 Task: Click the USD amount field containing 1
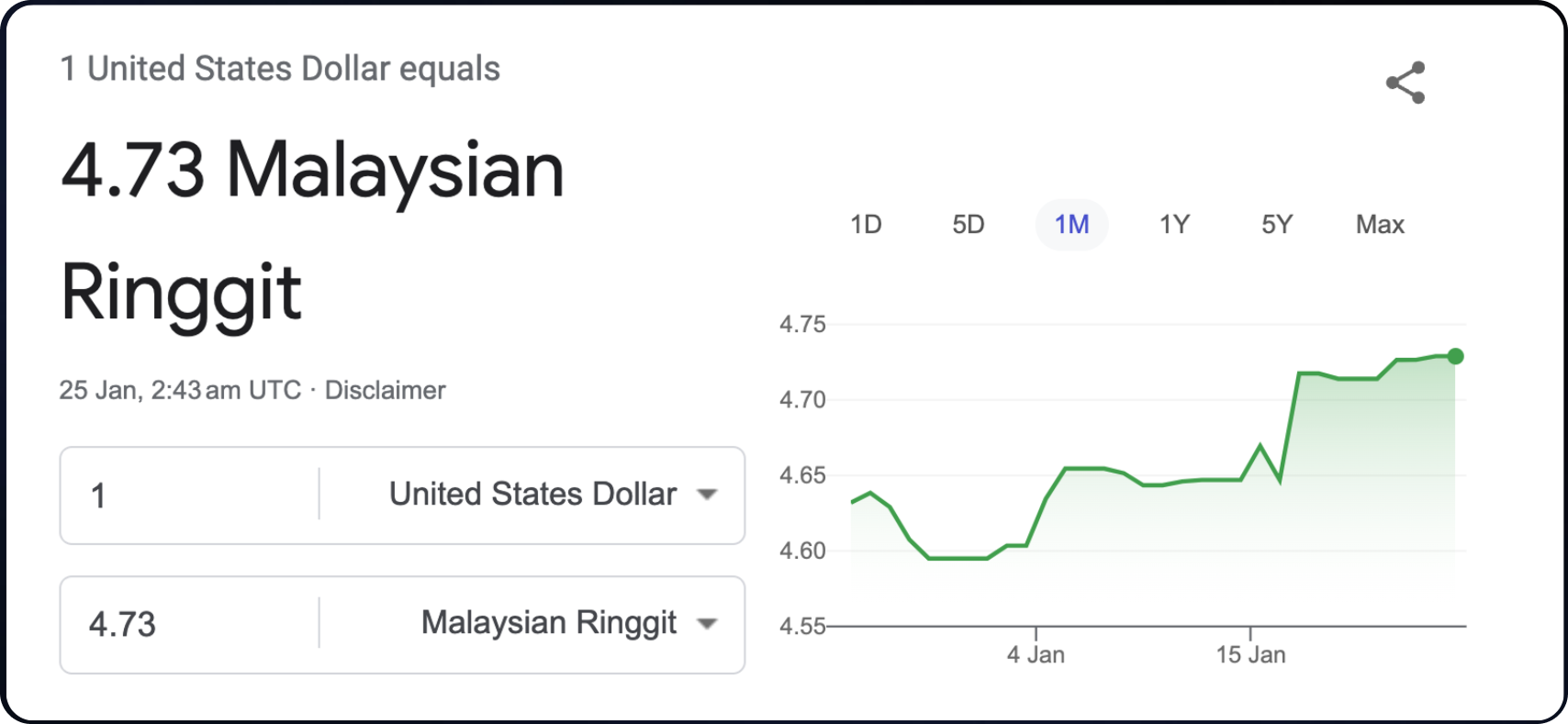(x=190, y=496)
